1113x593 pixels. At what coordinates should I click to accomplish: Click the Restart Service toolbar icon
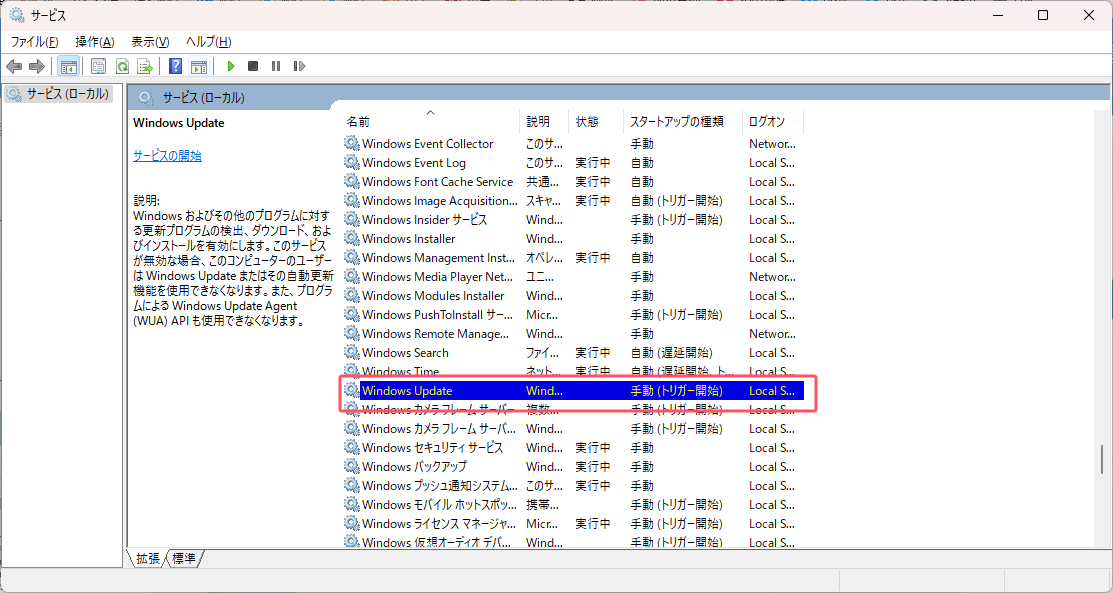click(x=299, y=66)
